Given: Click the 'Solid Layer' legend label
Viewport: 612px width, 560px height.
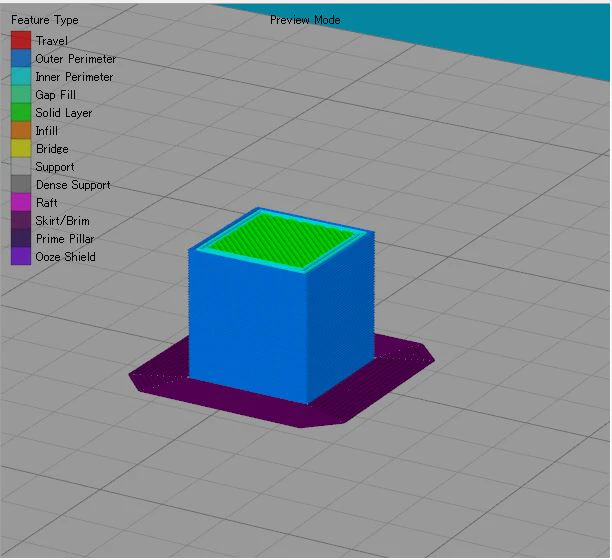Looking at the screenshot, I should (x=64, y=113).
